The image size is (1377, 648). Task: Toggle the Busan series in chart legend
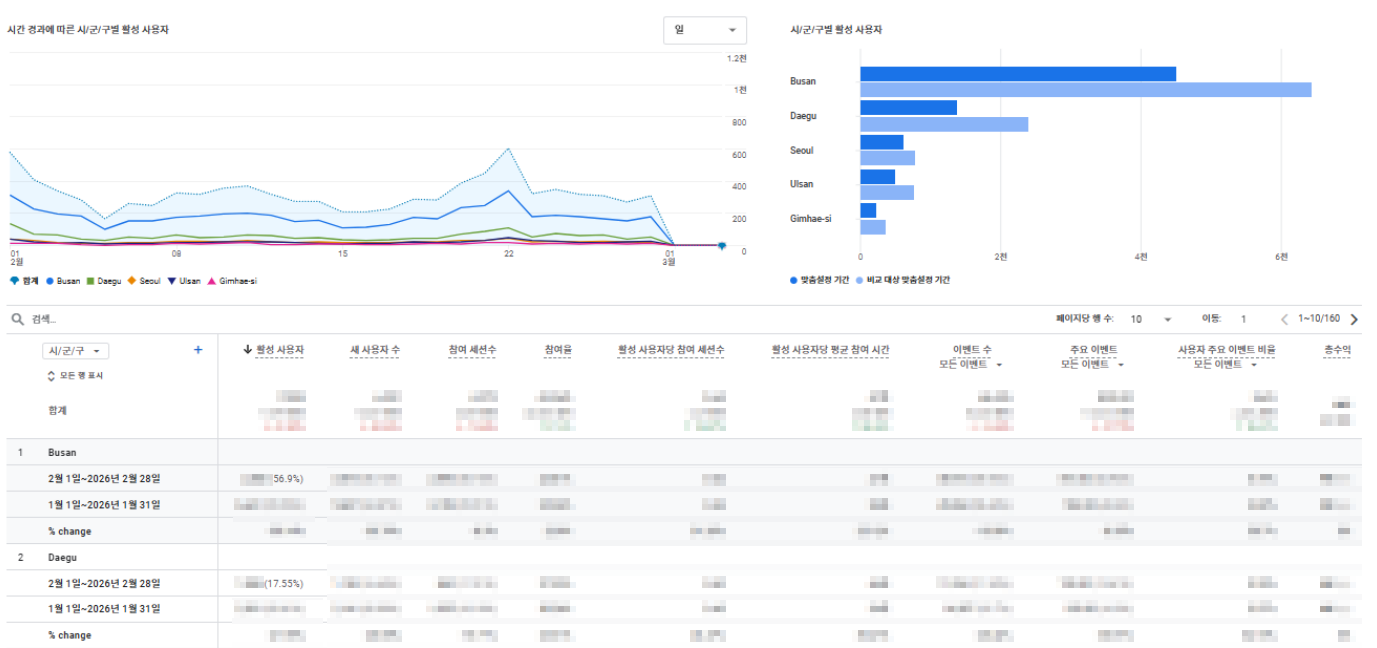pos(49,281)
